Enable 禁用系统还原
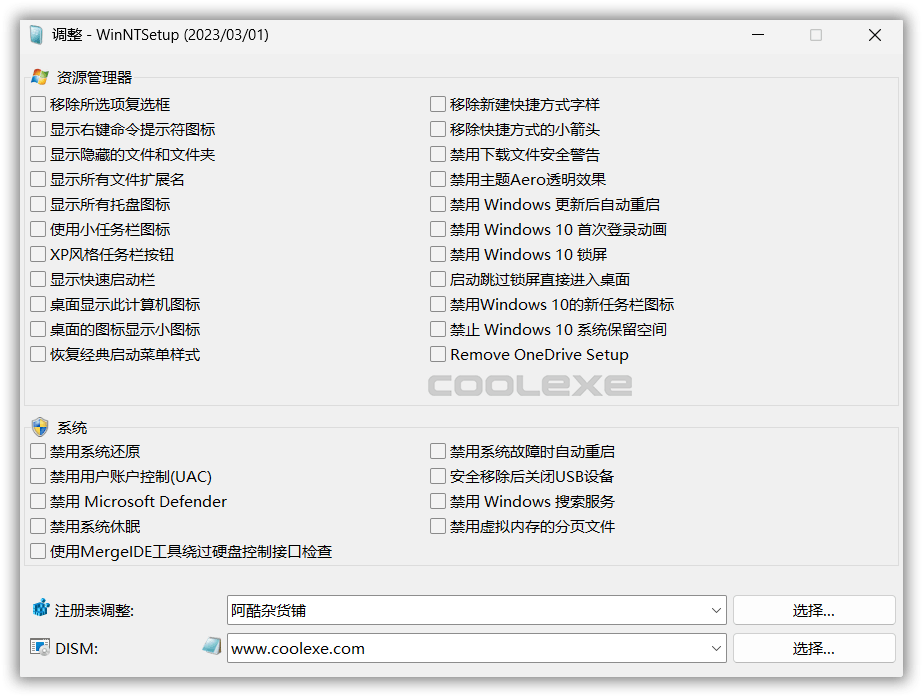This screenshot has width=923, height=697. click(x=37, y=451)
